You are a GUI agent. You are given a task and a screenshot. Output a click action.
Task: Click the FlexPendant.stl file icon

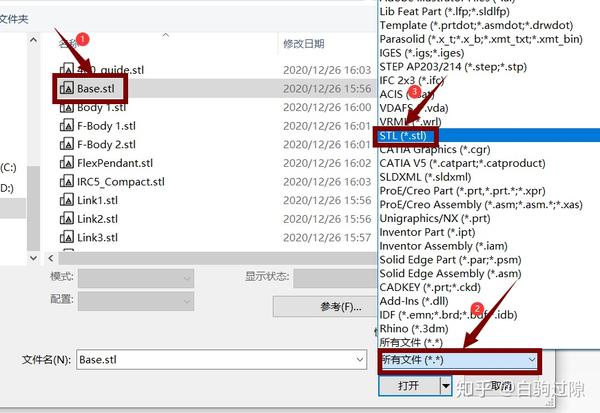click(67, 163)
